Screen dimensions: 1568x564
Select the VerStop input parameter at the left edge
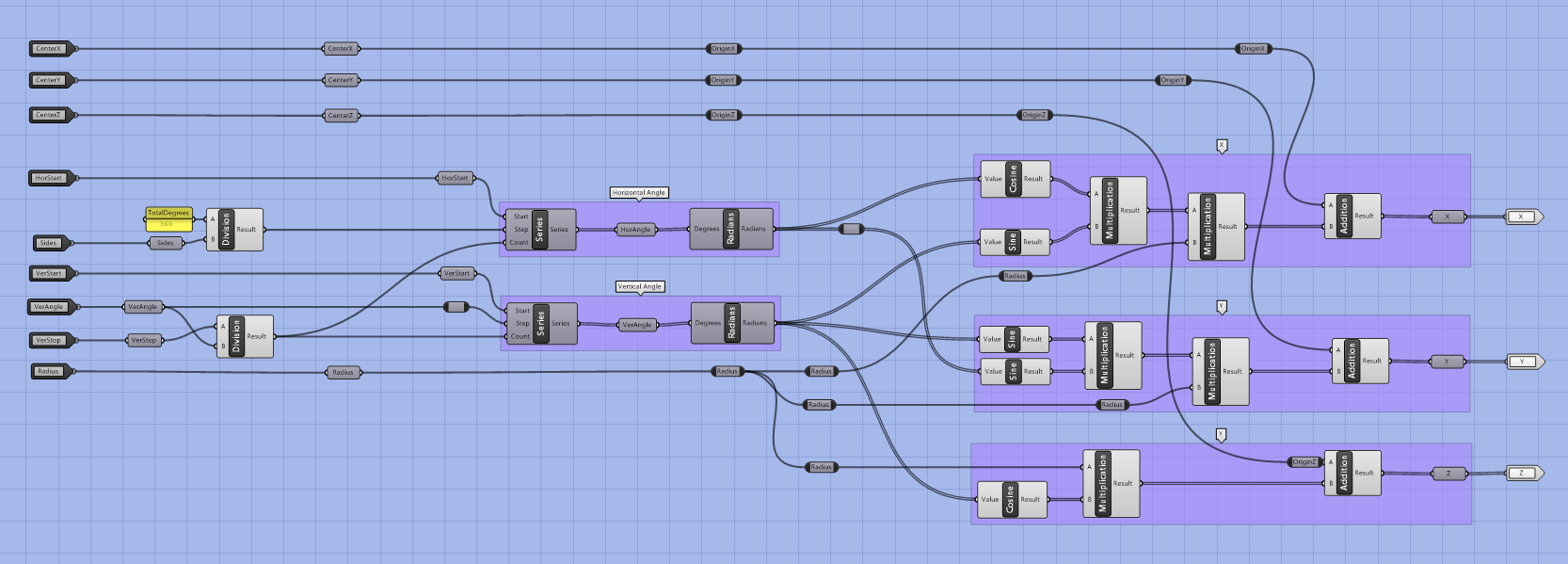(51, 340)
